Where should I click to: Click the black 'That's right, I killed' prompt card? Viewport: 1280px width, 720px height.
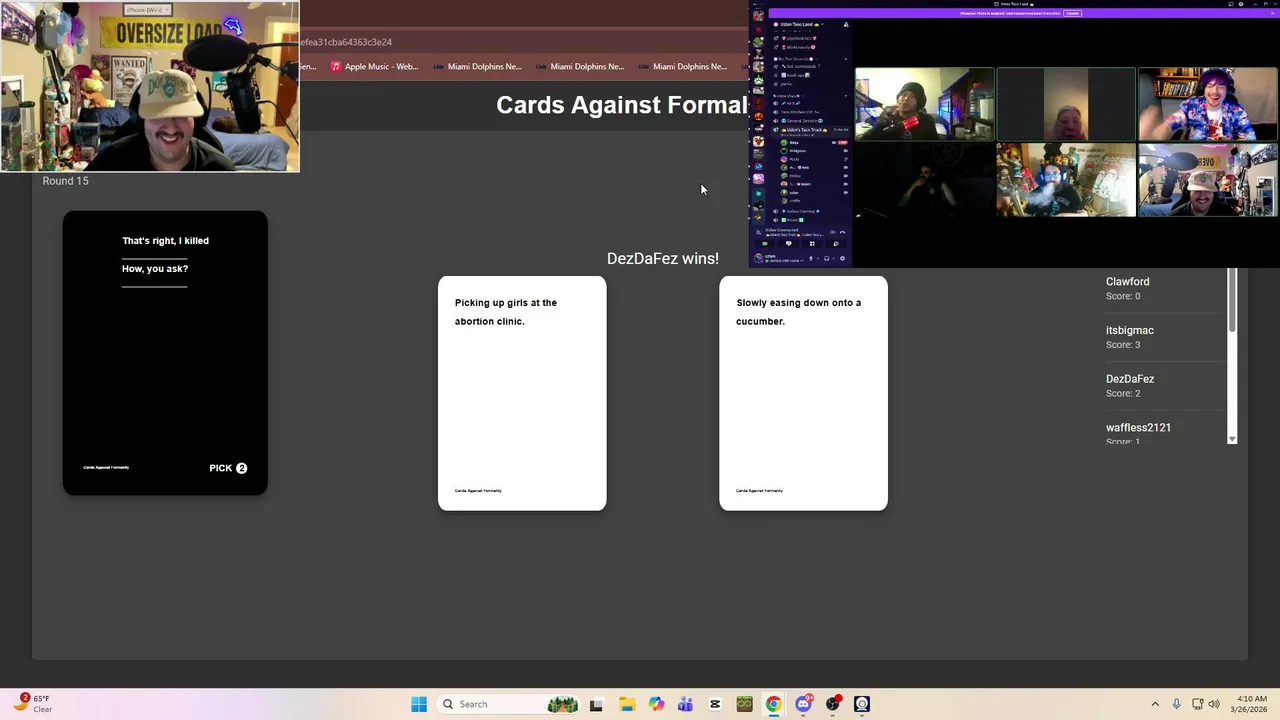165,352
